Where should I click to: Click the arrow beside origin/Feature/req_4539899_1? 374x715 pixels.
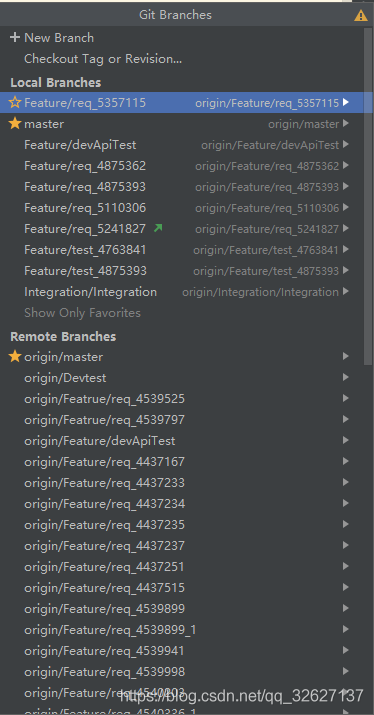tap(346, 629)
